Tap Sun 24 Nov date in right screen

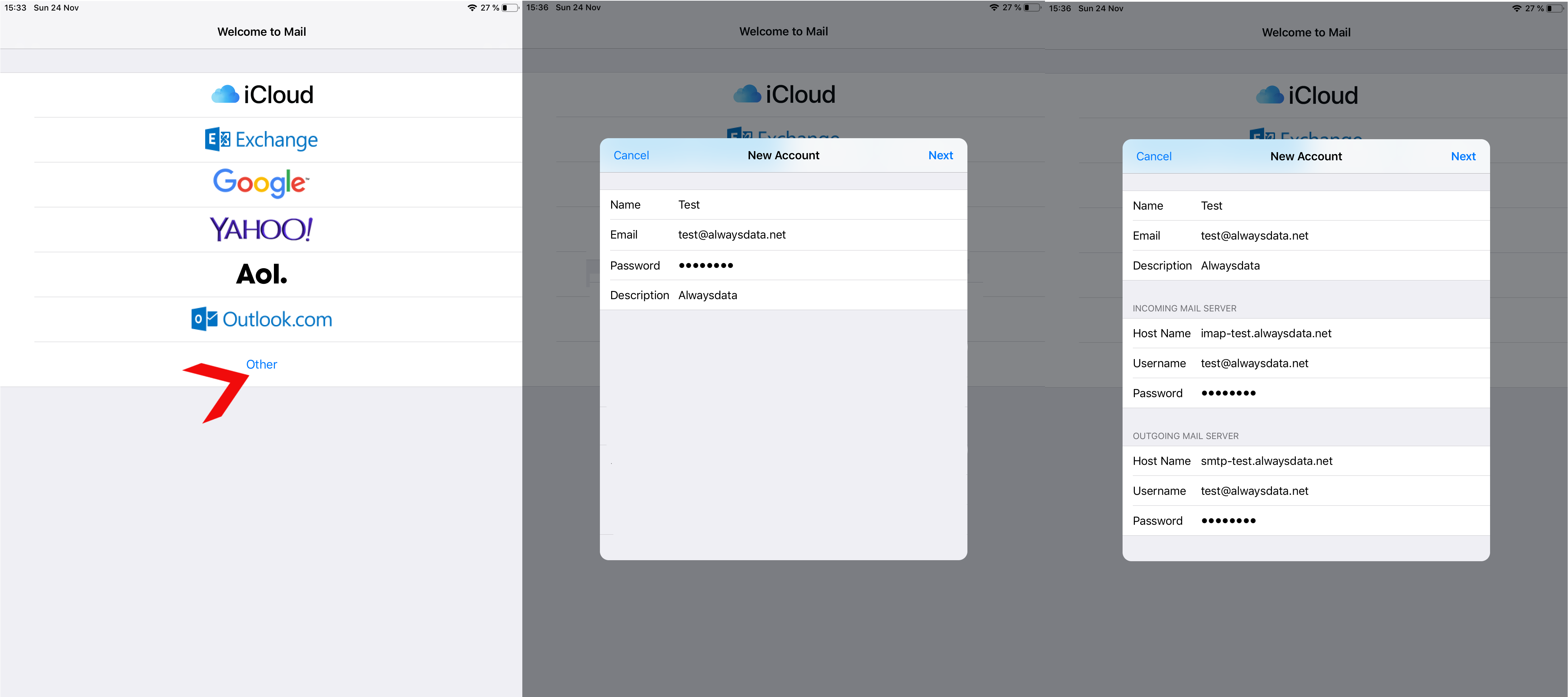point(1100,9)
